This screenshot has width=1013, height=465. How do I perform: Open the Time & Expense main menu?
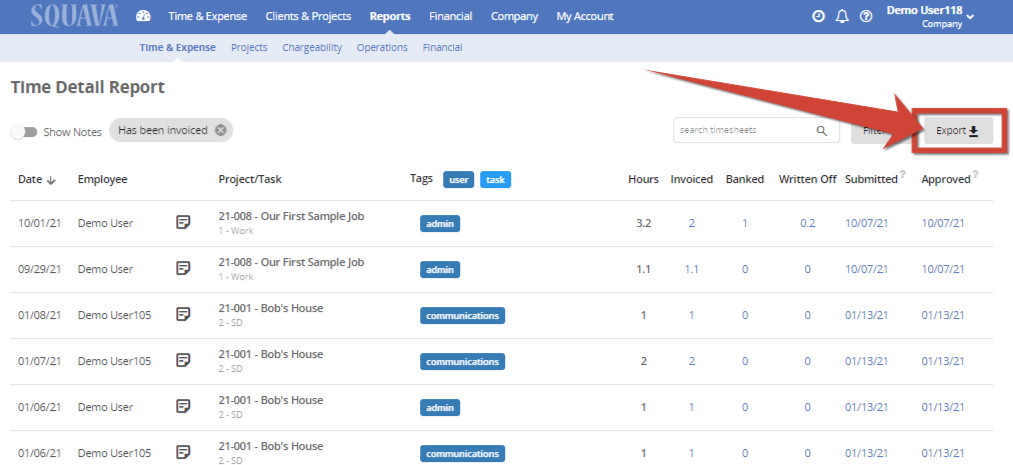pos(207,16)
